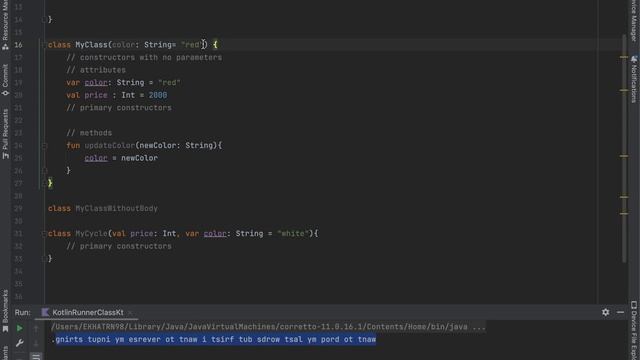Open Resource Manager tool window
This screenshot has height=360, width=640.
pos(5,25)
